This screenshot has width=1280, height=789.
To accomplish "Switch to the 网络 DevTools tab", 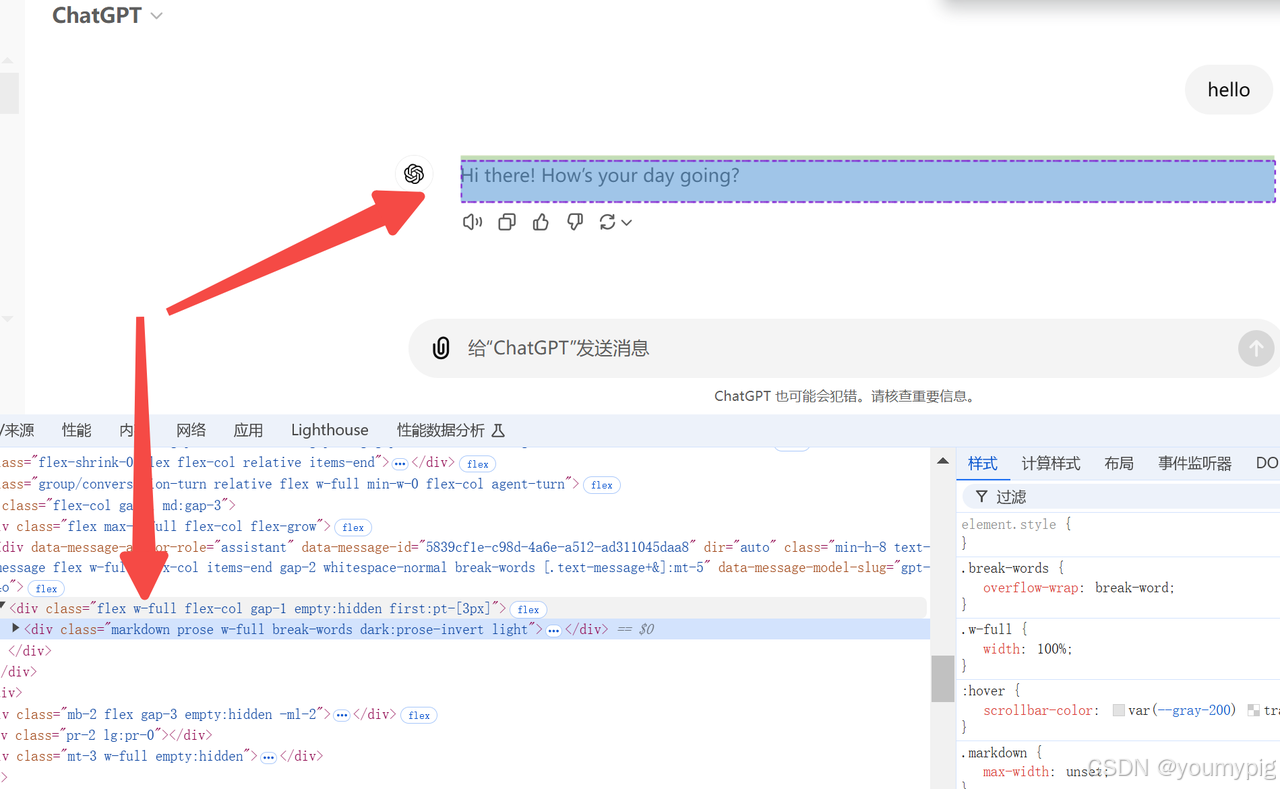I will (x=191, y=430).
